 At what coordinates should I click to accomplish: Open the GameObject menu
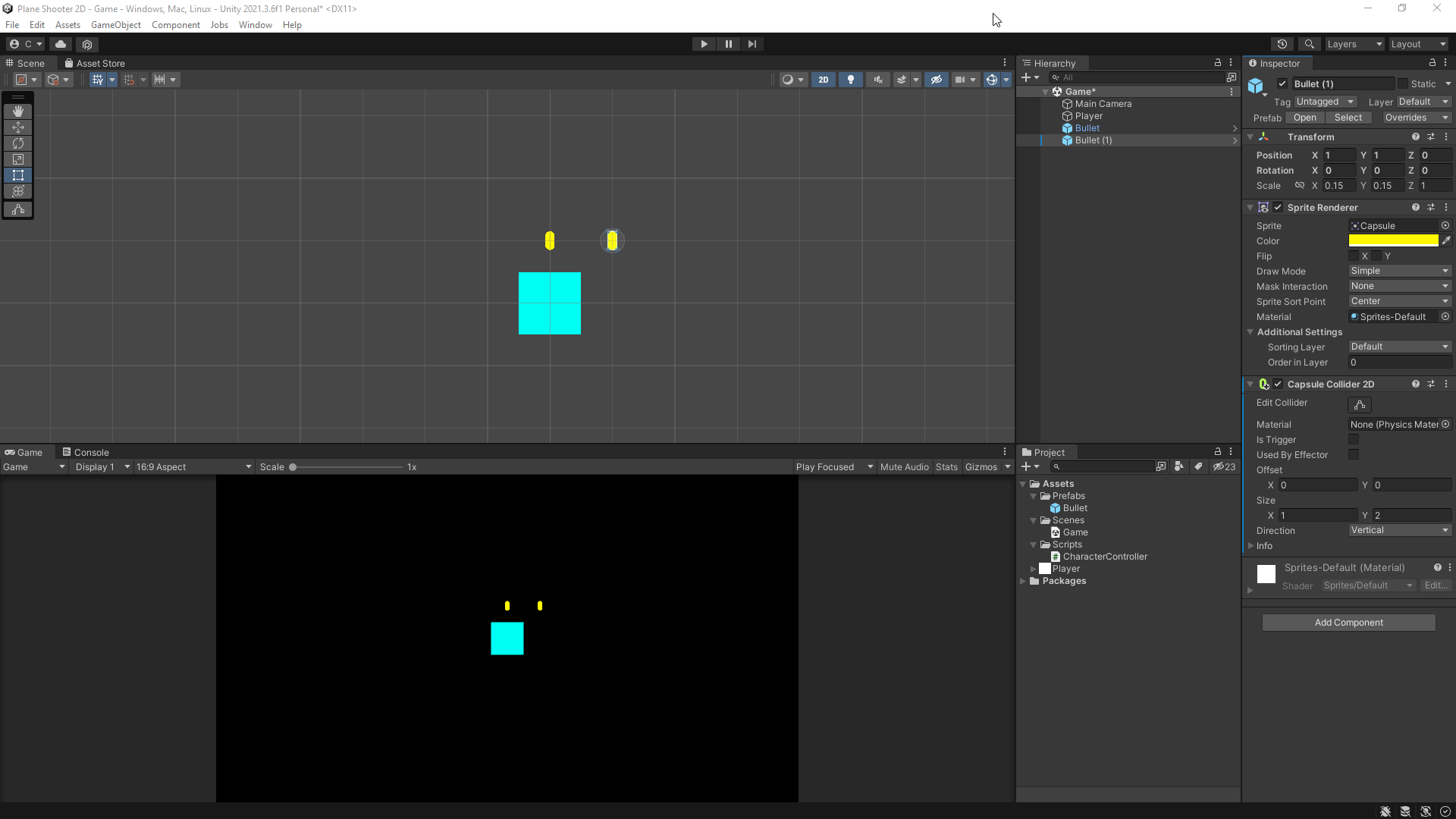[x=116, y=24]
